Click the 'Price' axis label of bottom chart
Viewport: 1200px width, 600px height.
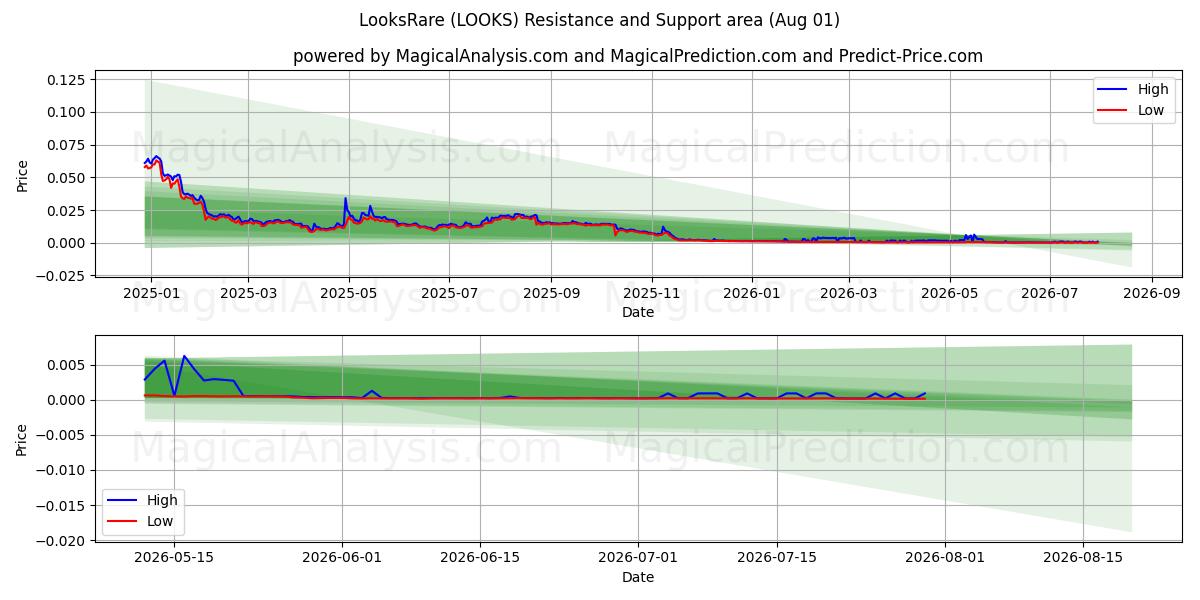(23, 440)
